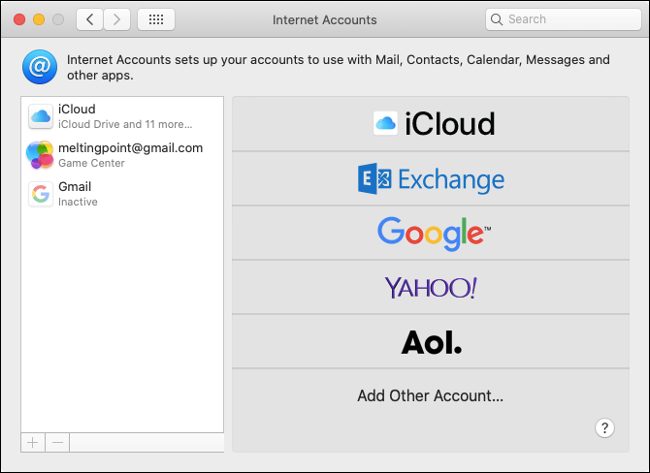Add an account with the plus button
Screen dimensions: 650x473
[x=33, y=442]
